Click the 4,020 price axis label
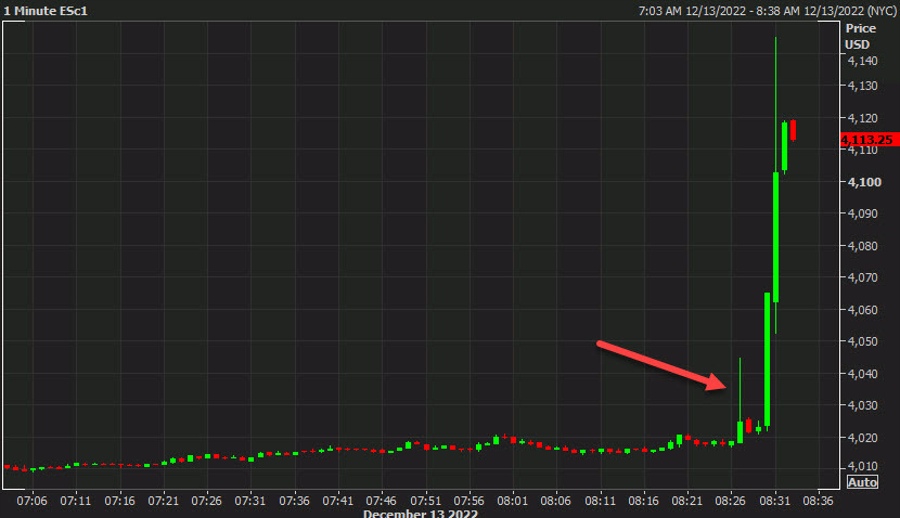 861,438
